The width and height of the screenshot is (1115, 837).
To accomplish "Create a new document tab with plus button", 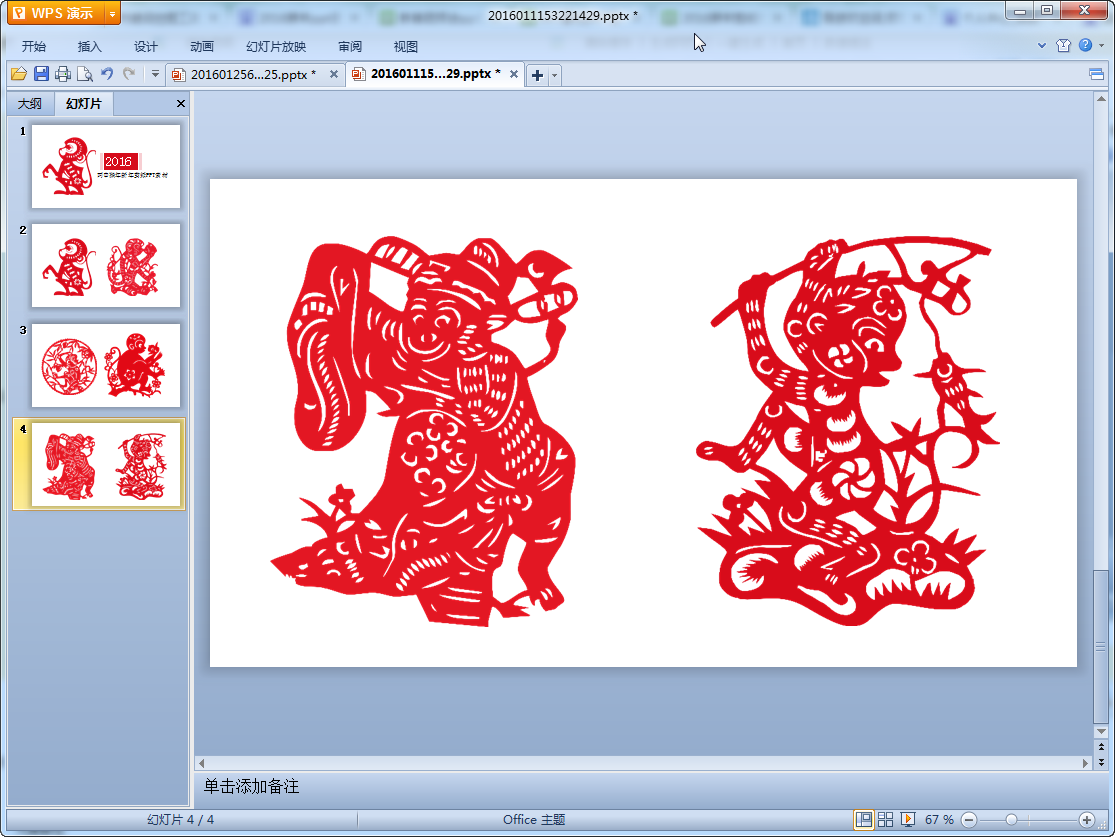I will [538, 75].
